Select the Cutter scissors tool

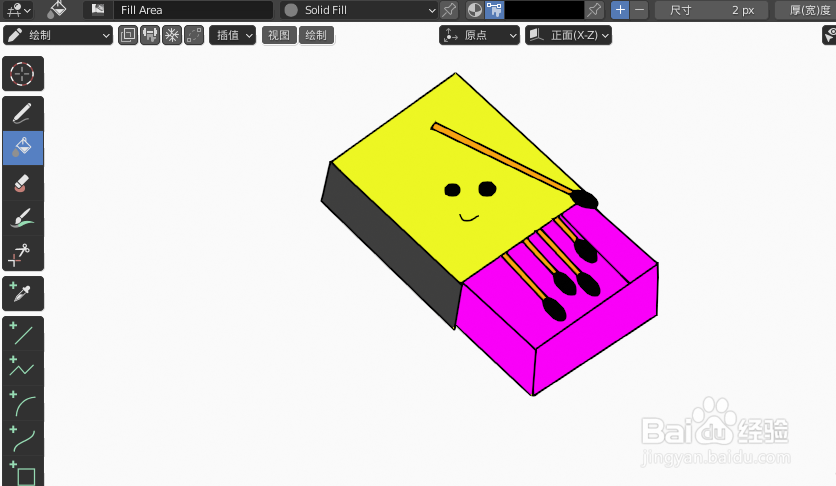tap(22, 253)
